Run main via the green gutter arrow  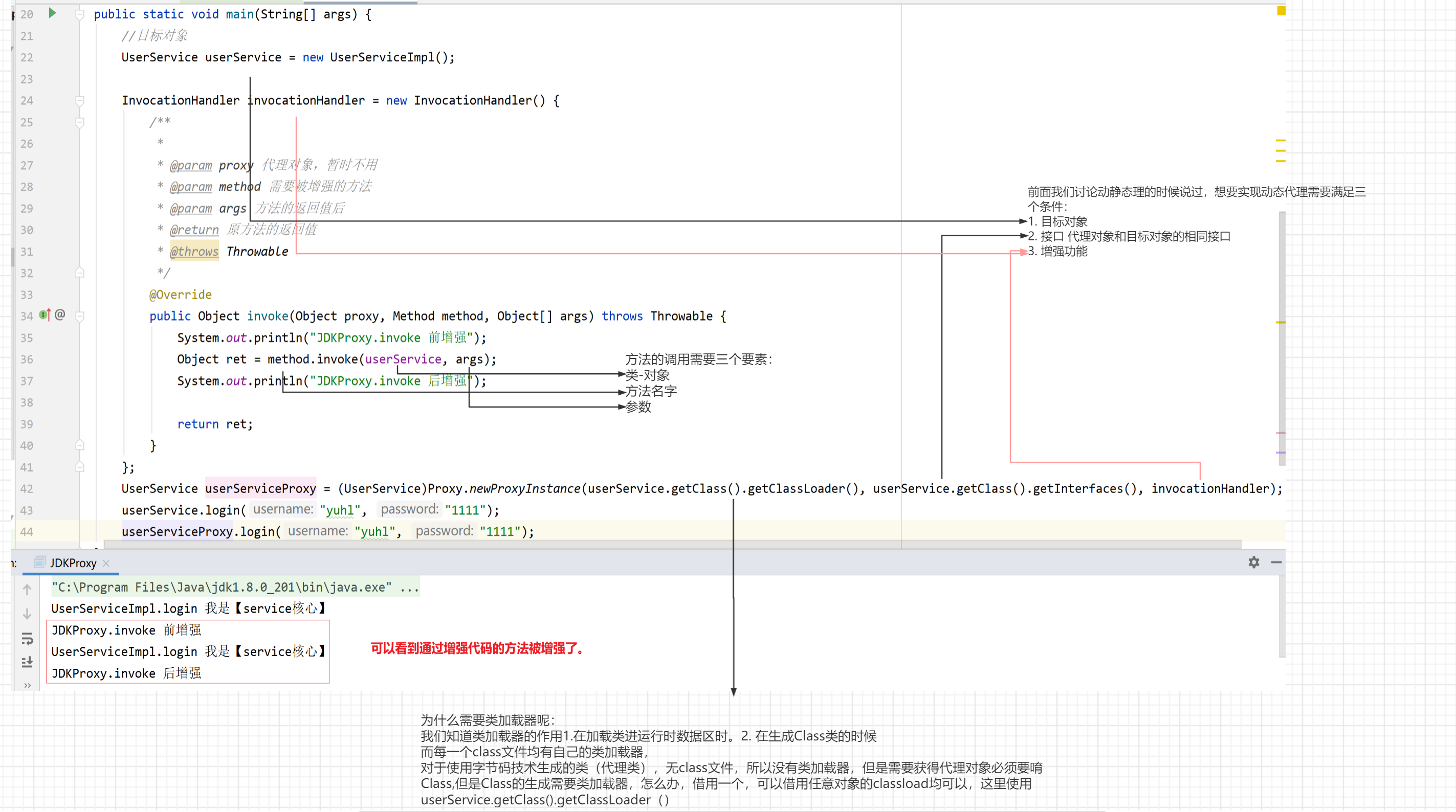tap(52, 13)
